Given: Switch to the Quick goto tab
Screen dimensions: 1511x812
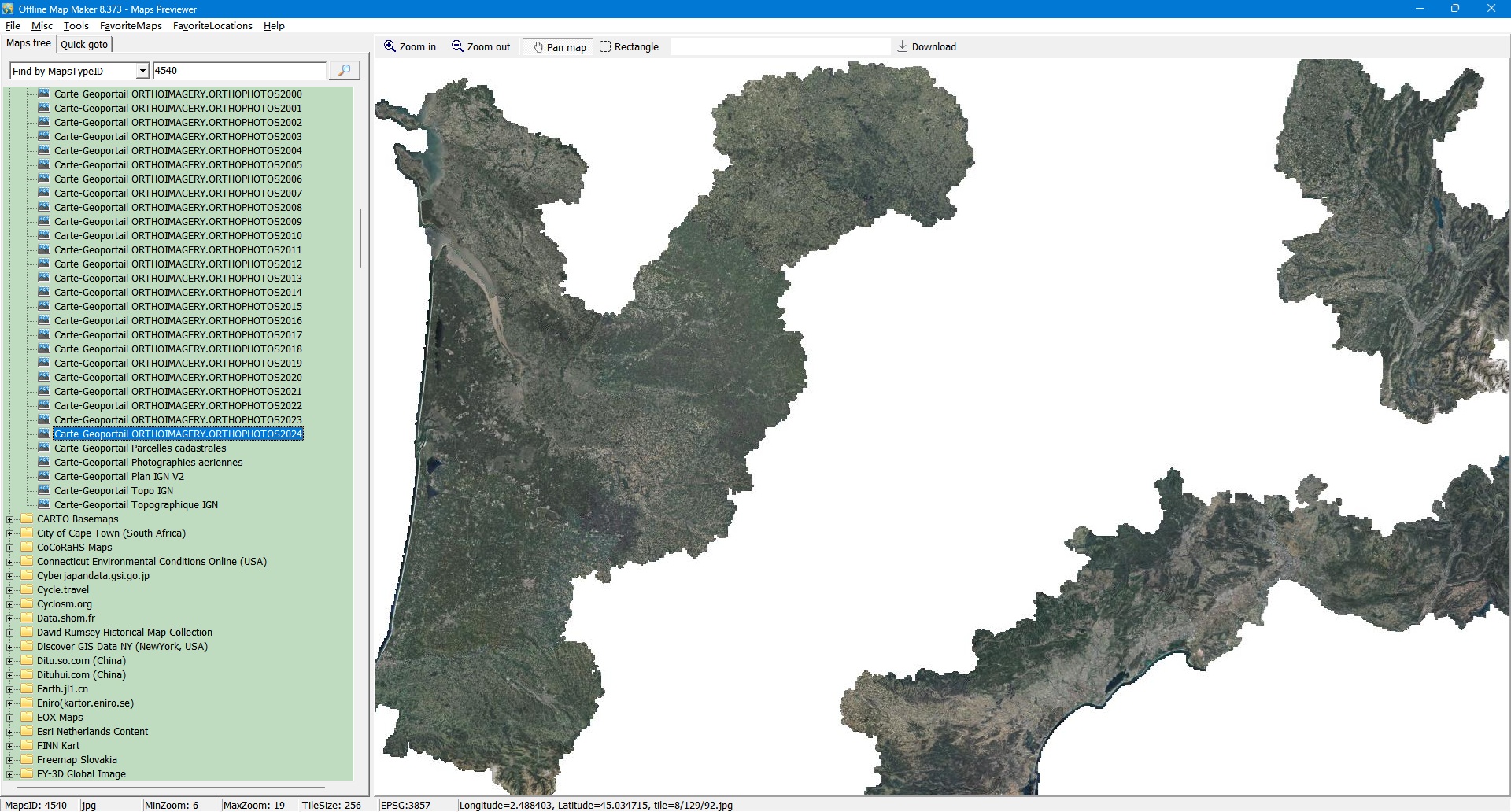Looking at the screenshot, I should click(84, 45).
